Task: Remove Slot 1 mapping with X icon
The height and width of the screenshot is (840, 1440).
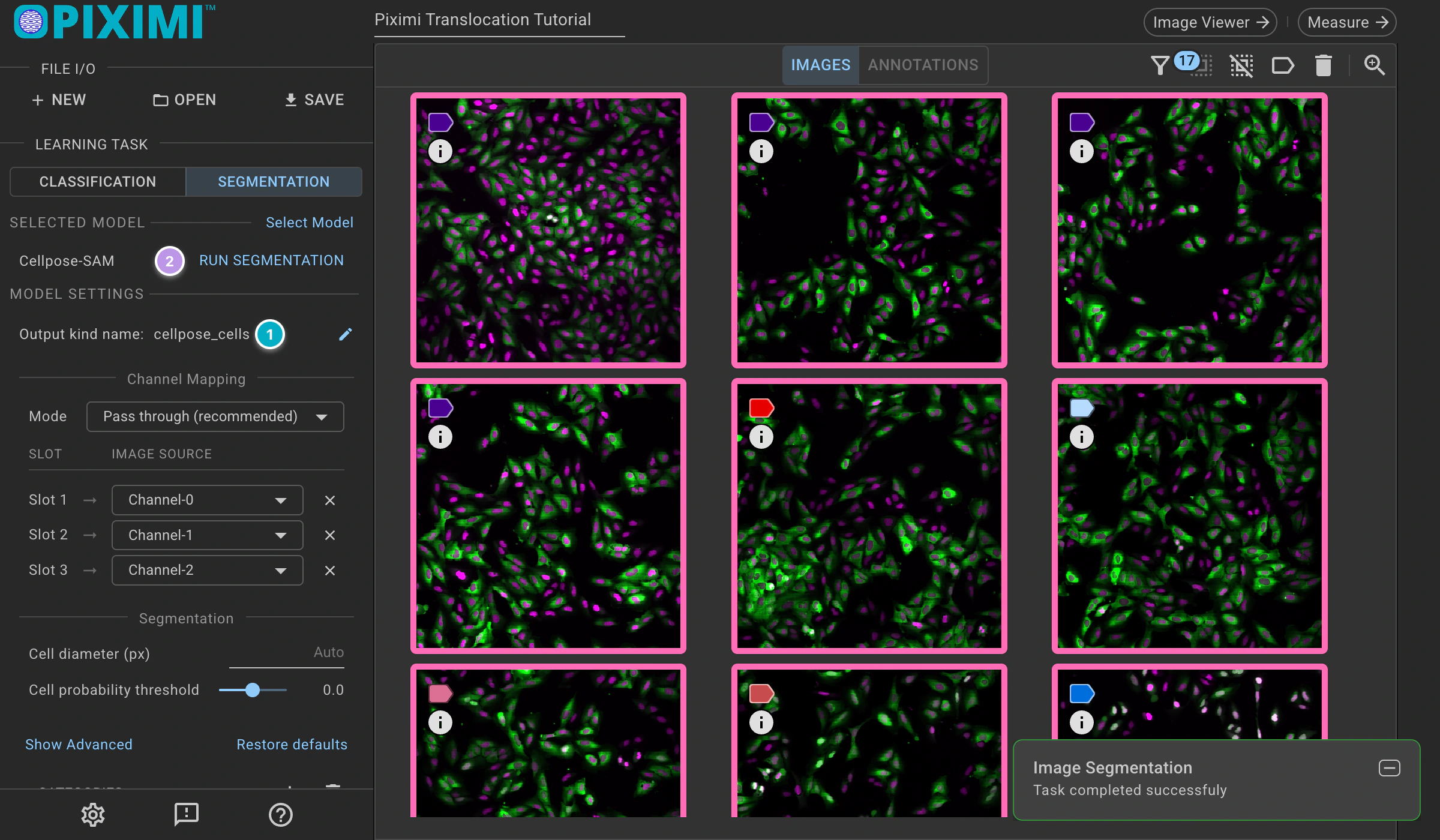Action: click(x=330, y=500)
